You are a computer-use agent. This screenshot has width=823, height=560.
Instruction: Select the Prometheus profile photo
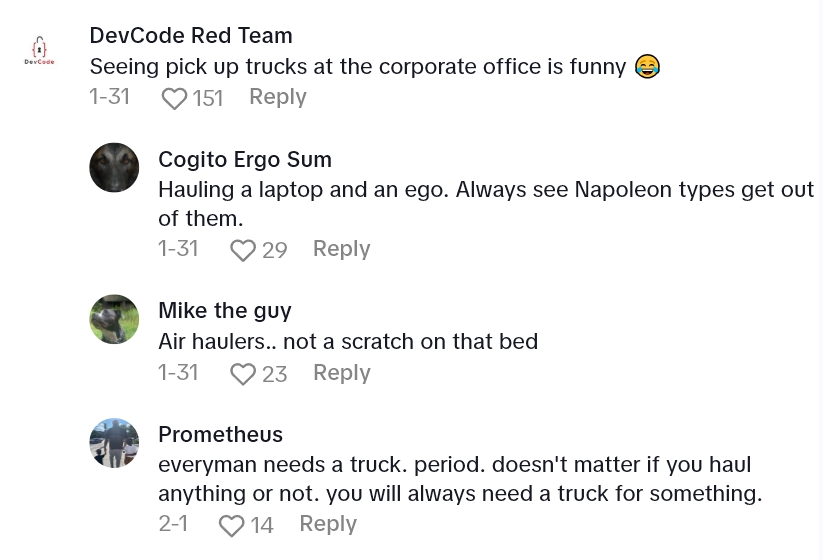114,443
